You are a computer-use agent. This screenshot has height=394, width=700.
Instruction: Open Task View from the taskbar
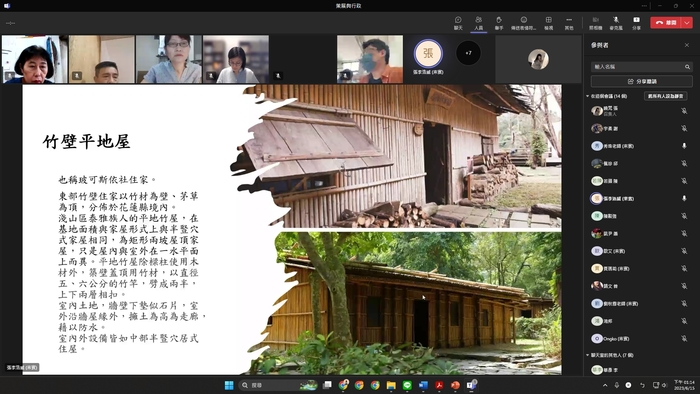[x=327, y=385]
